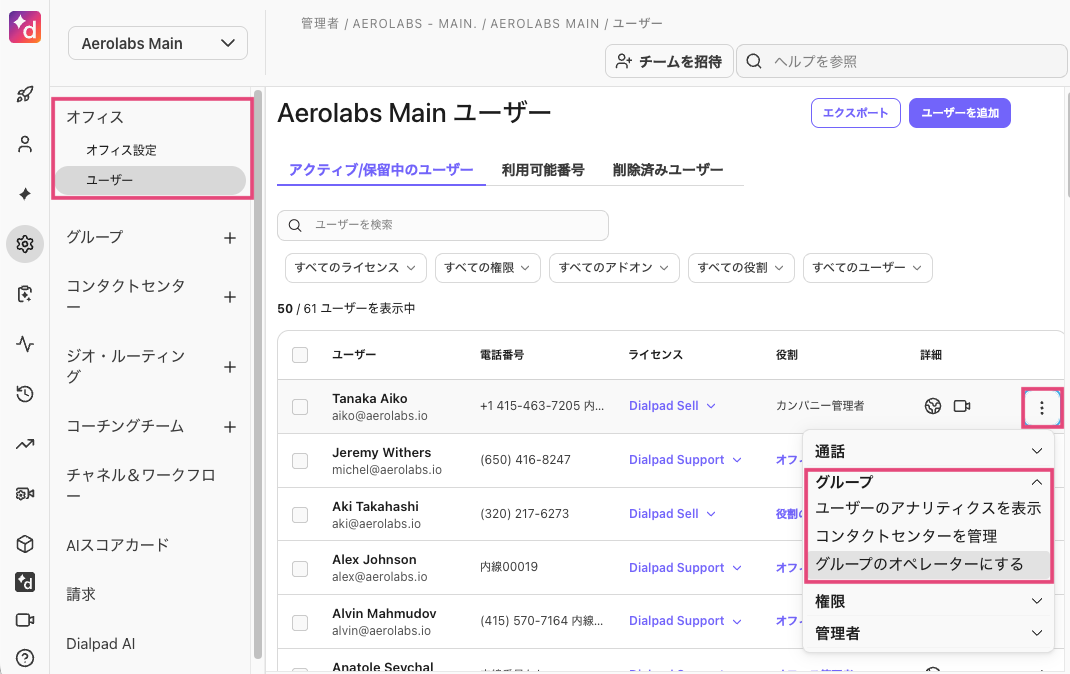Click the video icon in Tanaka Aiko row
The image size is (1070, 674).
pyautogui.click(x=962, y=406)
